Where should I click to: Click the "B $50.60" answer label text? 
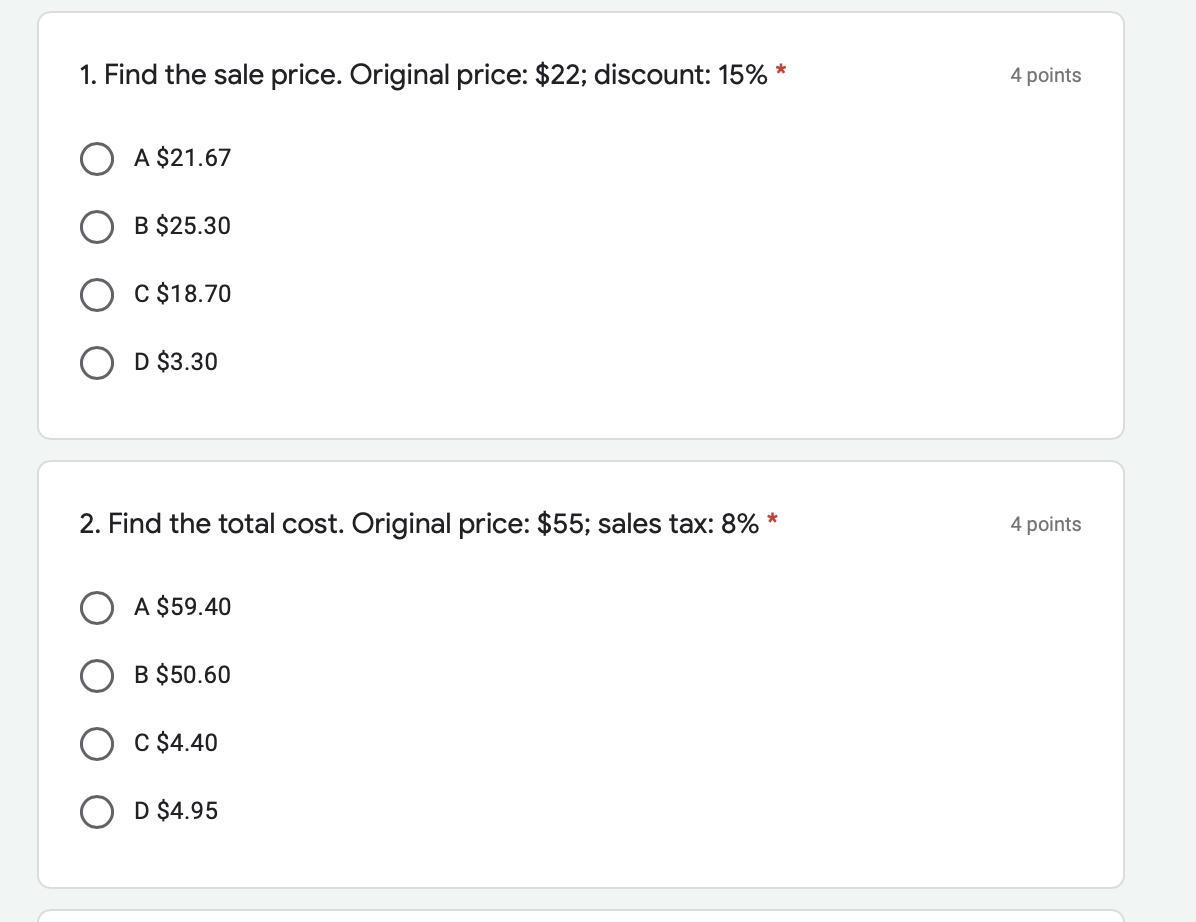(182, 675)
